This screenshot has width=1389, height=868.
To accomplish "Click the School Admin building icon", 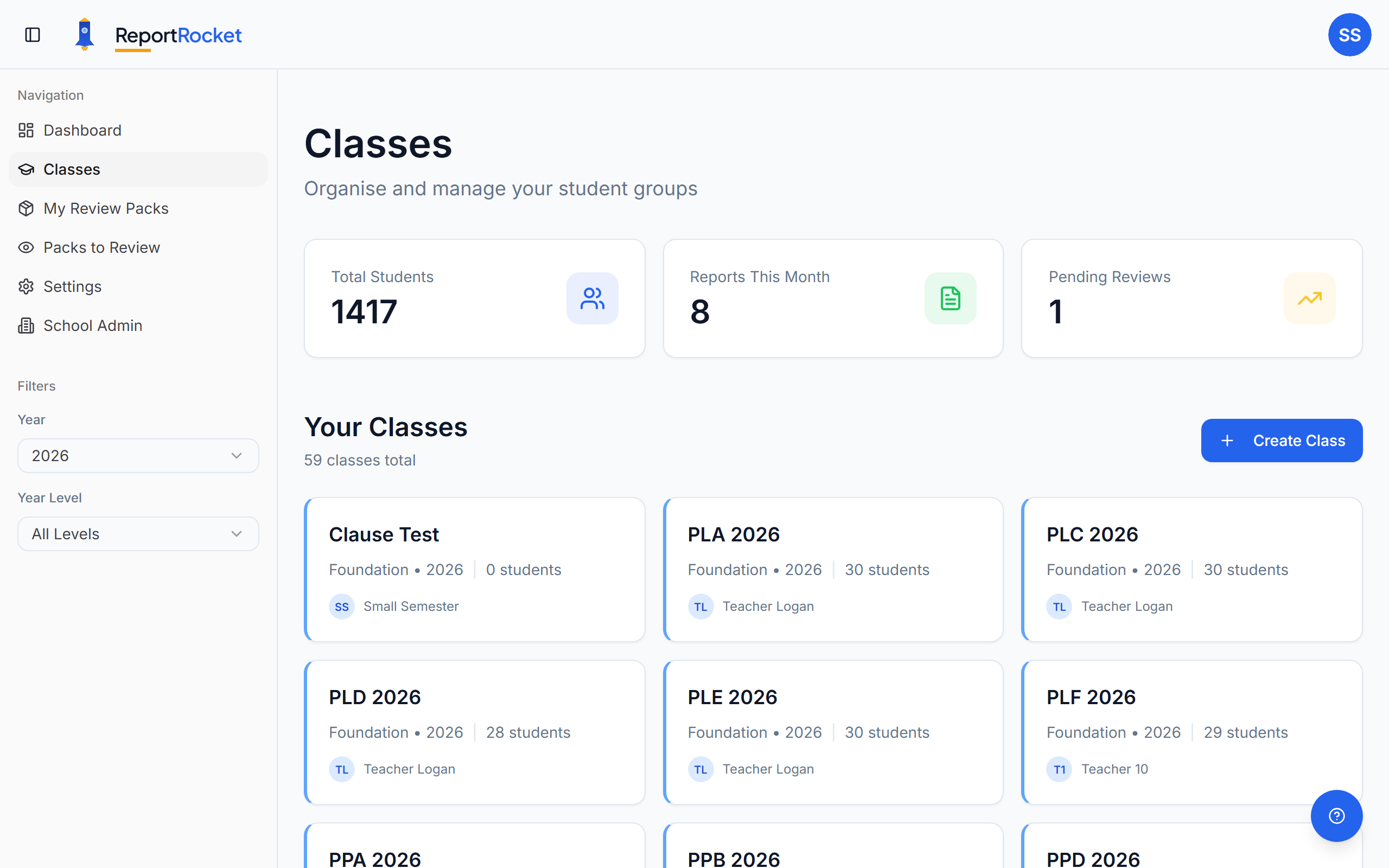I will pyautogui.click(x=26, y=325).
